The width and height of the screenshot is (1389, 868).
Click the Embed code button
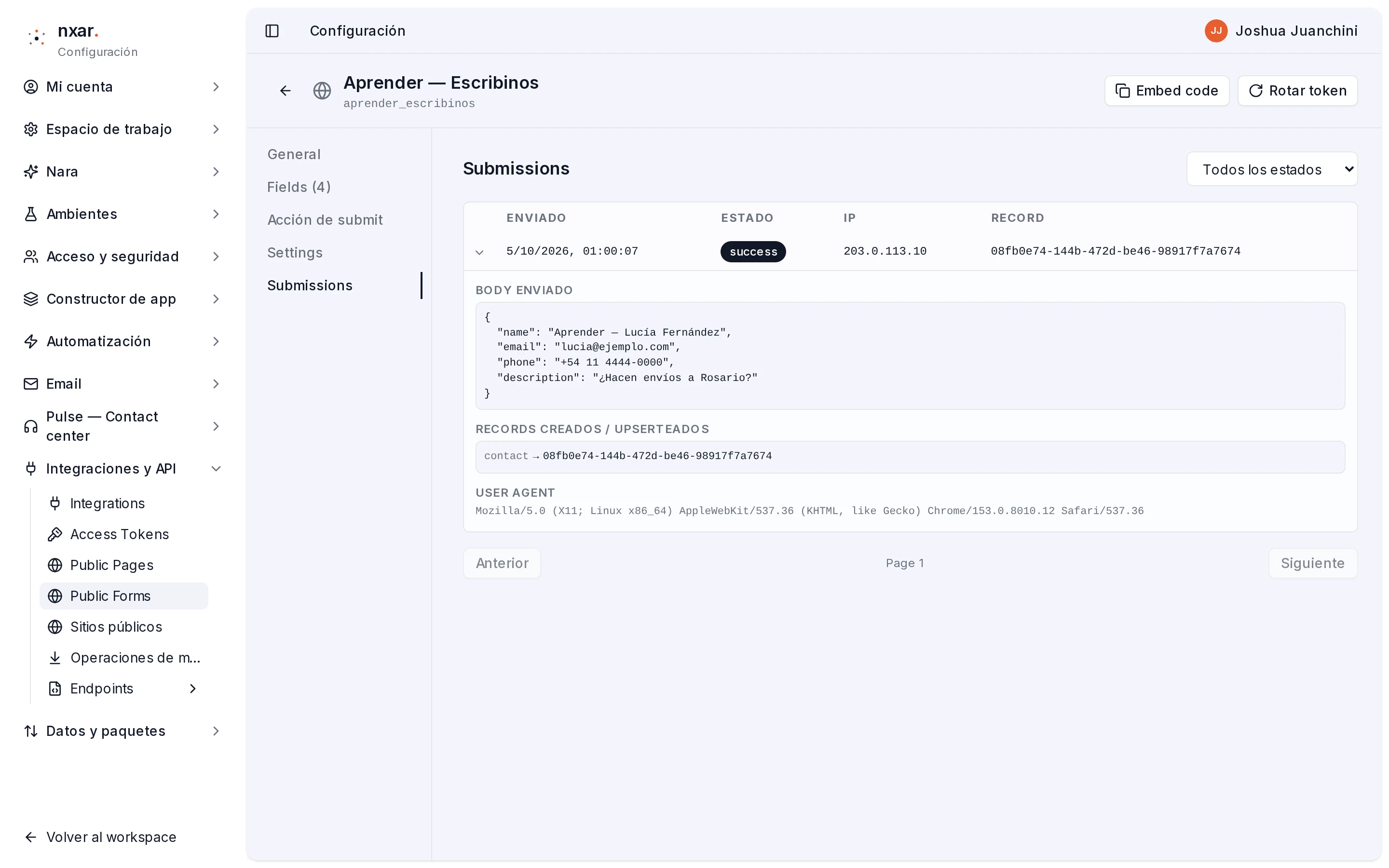[x=1166, y=91]
